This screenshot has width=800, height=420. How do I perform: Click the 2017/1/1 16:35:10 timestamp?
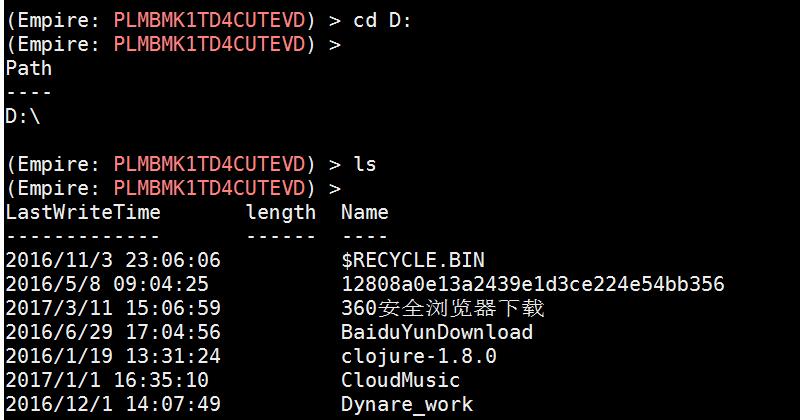point(107,380)
